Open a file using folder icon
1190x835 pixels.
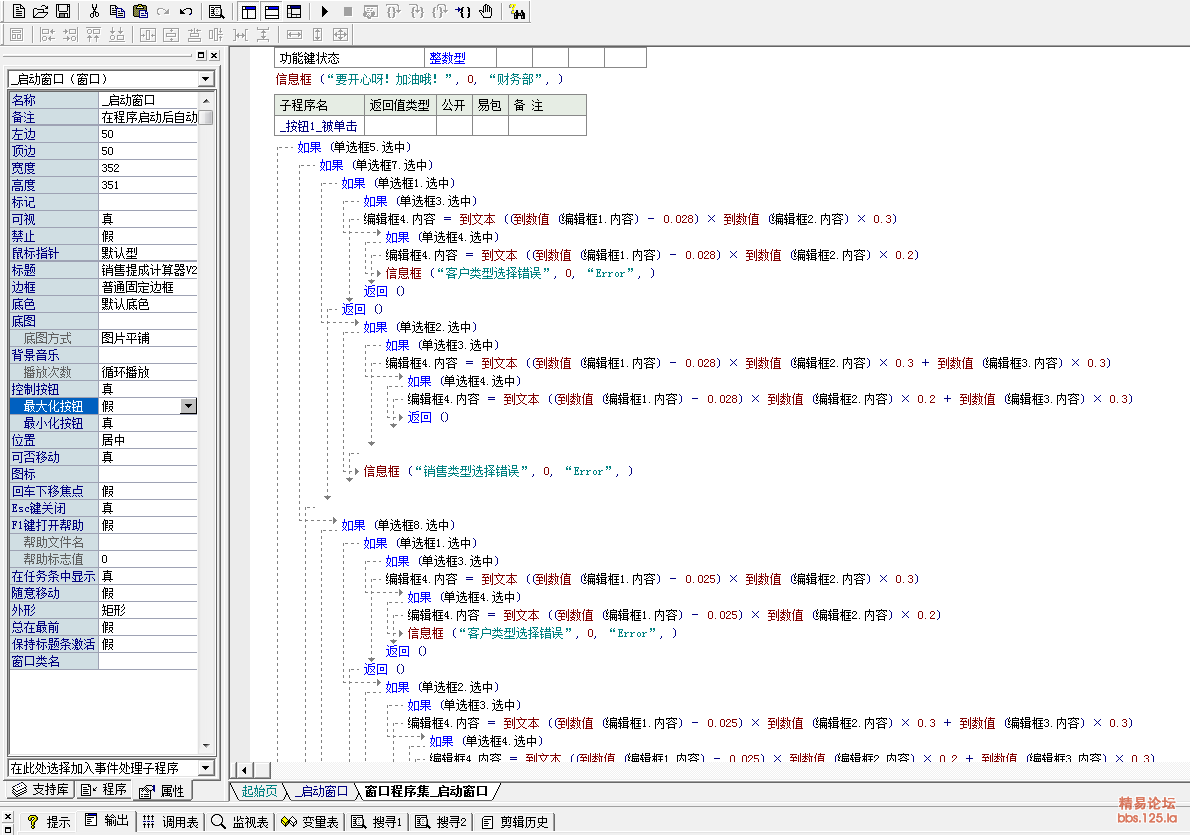[x=41, y=11]
